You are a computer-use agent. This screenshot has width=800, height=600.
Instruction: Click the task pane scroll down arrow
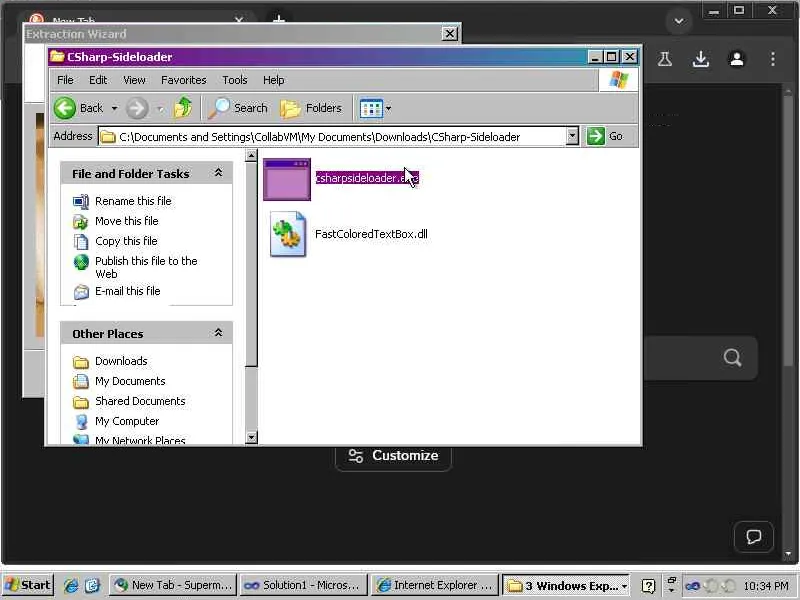(251, 437)
